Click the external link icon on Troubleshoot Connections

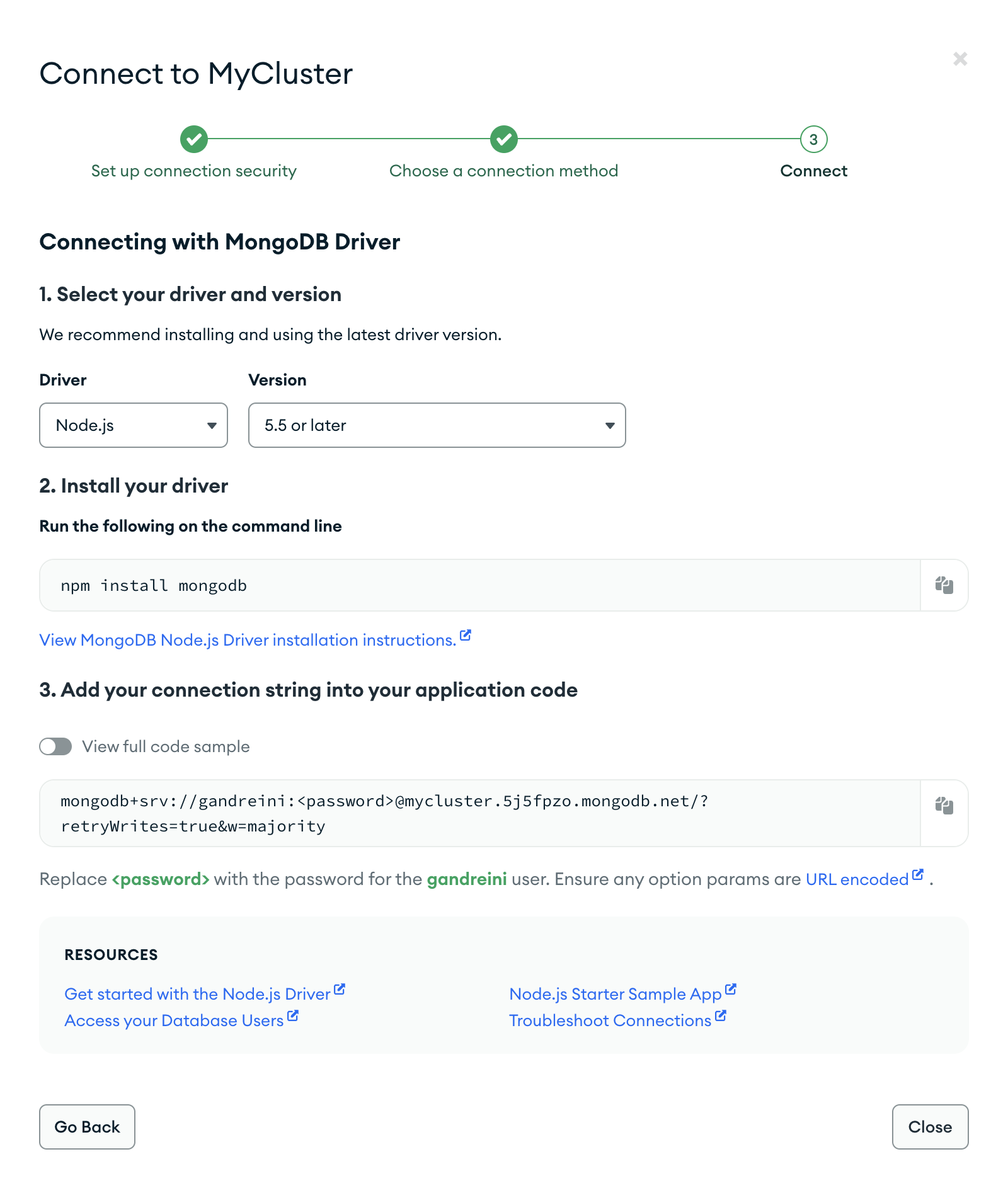point(721,1015)
